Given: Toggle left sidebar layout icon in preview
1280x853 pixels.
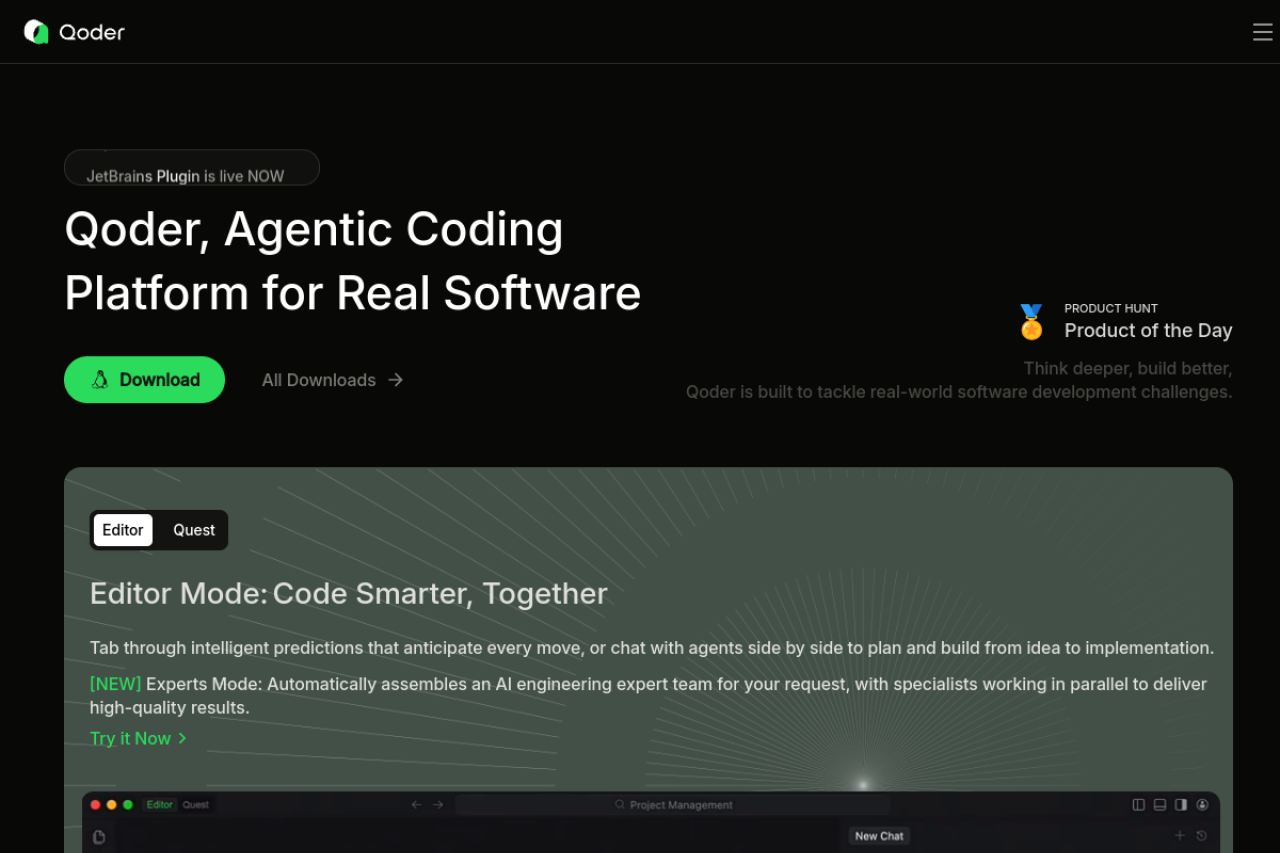Looking at the screenshot, I should pyautogui.click(x=1138, y=805).
